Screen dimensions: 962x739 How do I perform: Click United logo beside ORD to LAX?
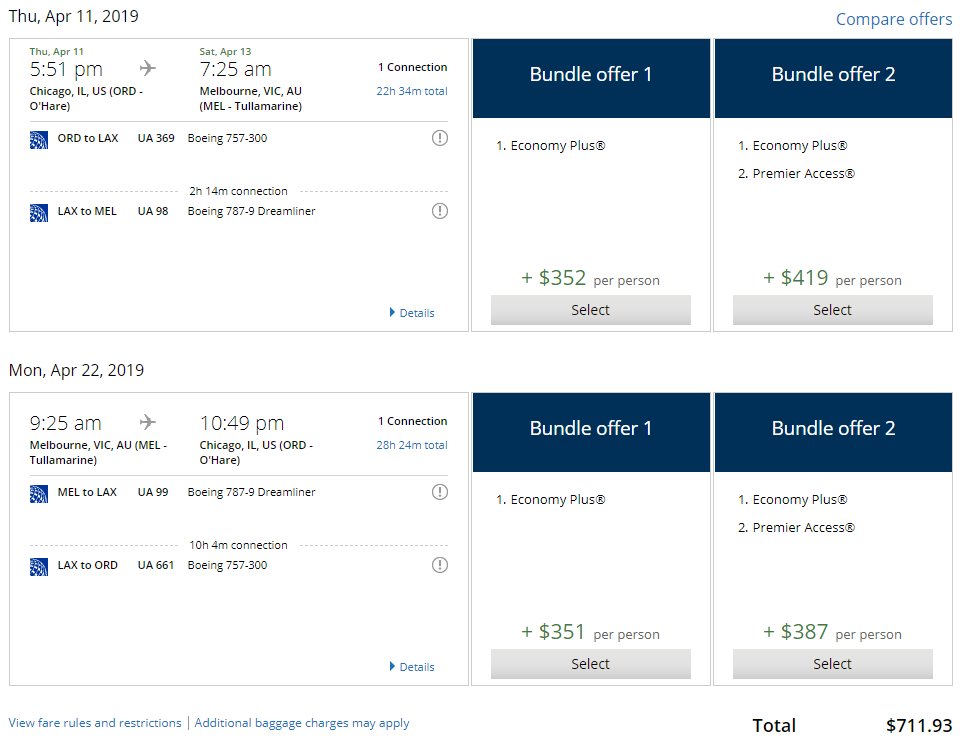click(39, 139)
